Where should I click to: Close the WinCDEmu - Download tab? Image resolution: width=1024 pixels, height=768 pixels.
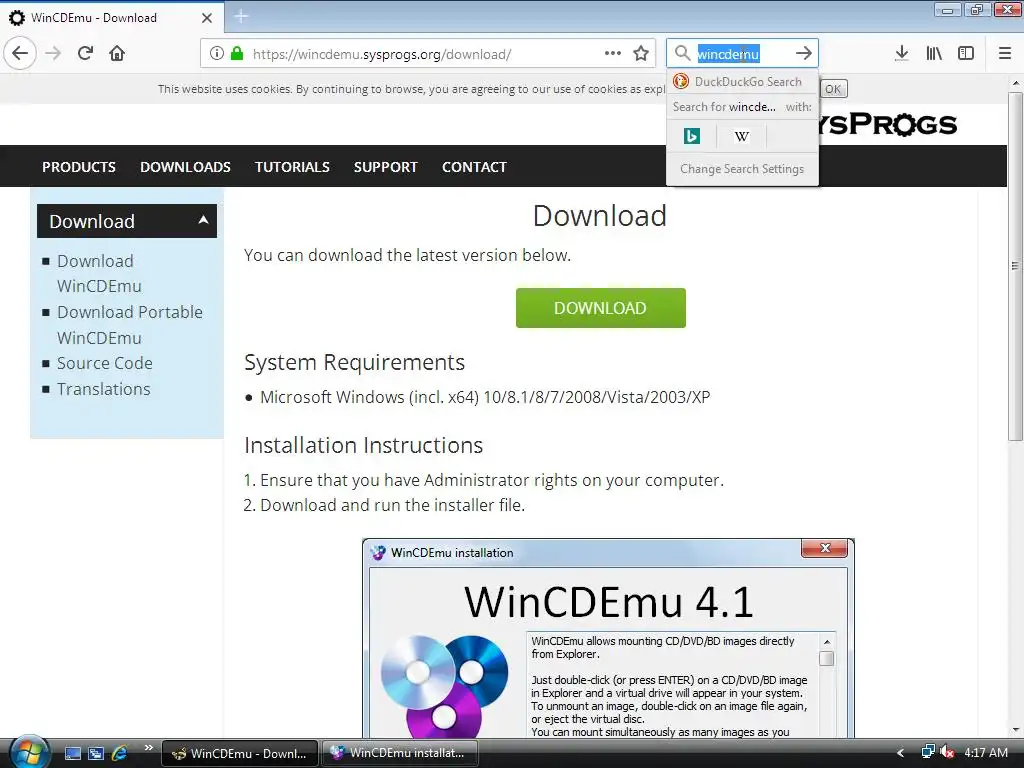click(207, 18)
